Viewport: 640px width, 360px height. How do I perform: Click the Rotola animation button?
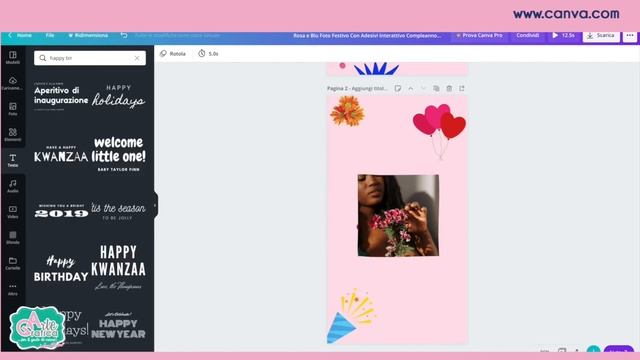(x=173, y=53)
